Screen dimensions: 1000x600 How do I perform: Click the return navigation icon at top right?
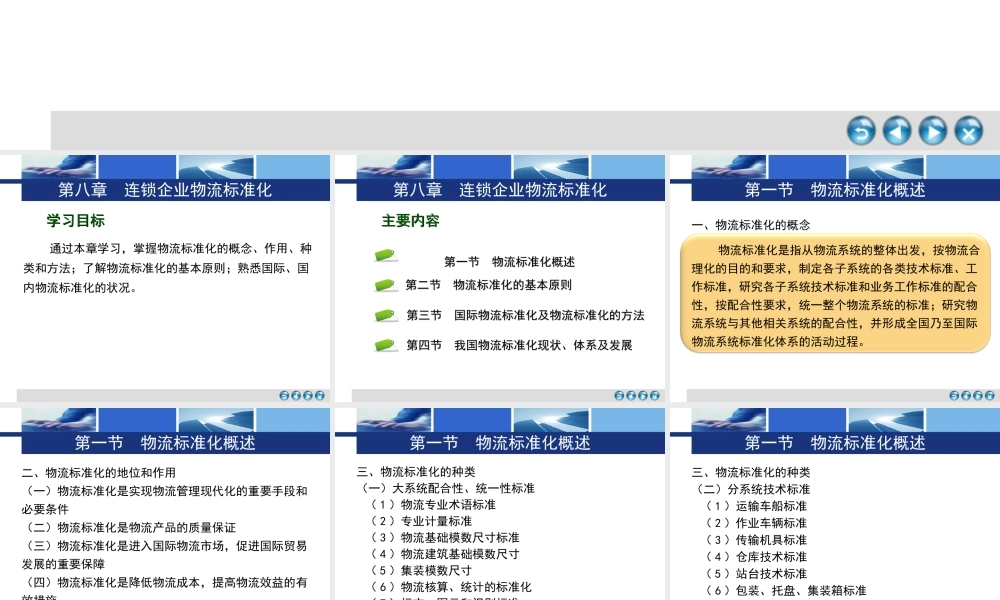(860, 131)
